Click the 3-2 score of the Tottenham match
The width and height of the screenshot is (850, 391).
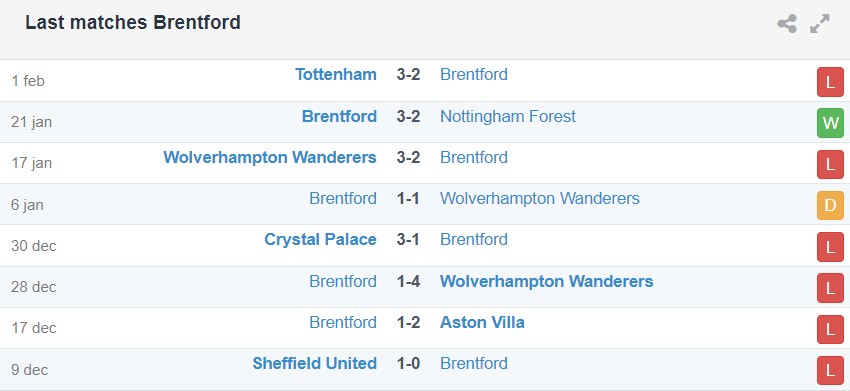[408, 74]
